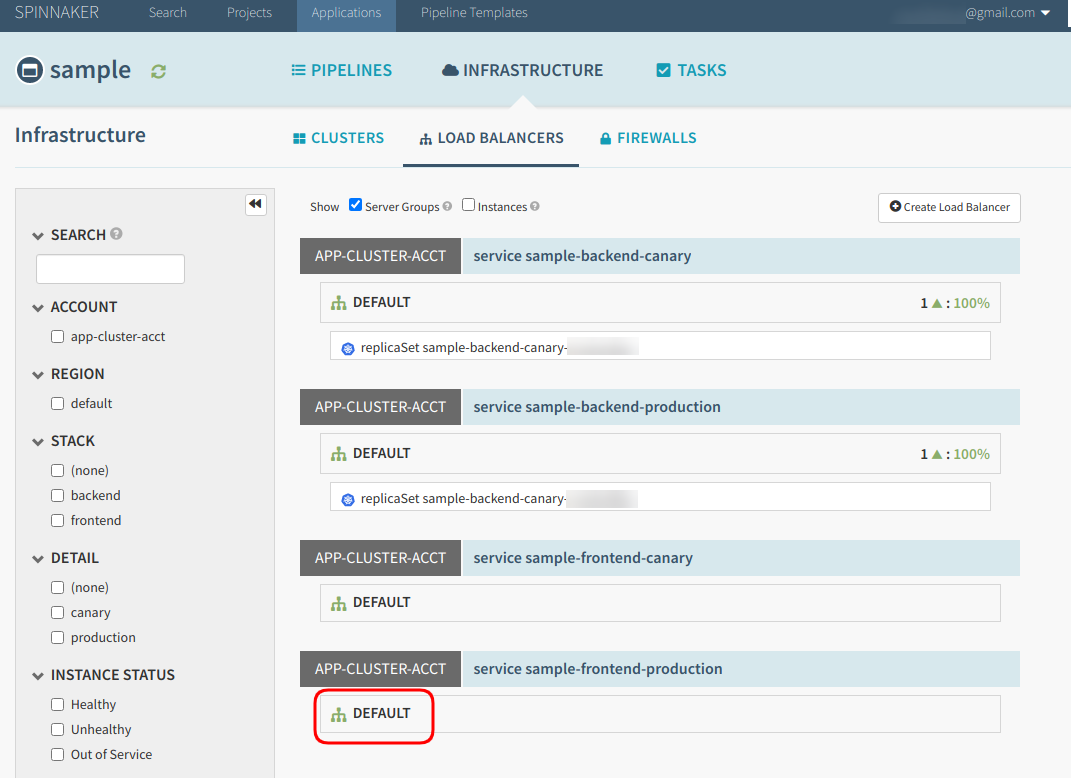Check the backend stack filter
The height and width of the screenshot is (778, 1071).
(57, 495)
